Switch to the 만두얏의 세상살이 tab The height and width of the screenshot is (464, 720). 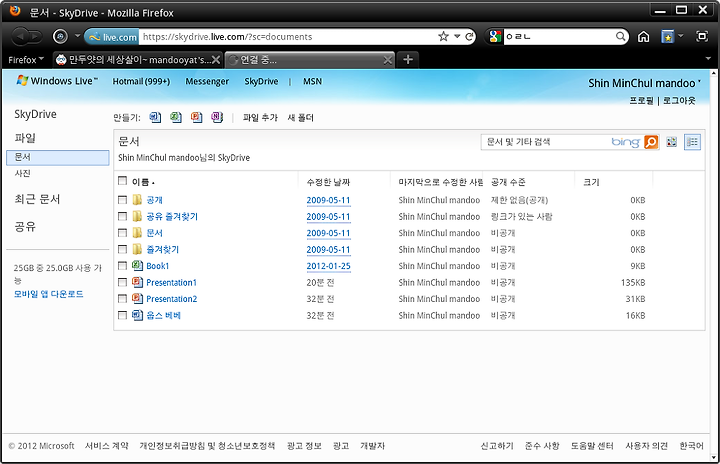tap(138, 60)
